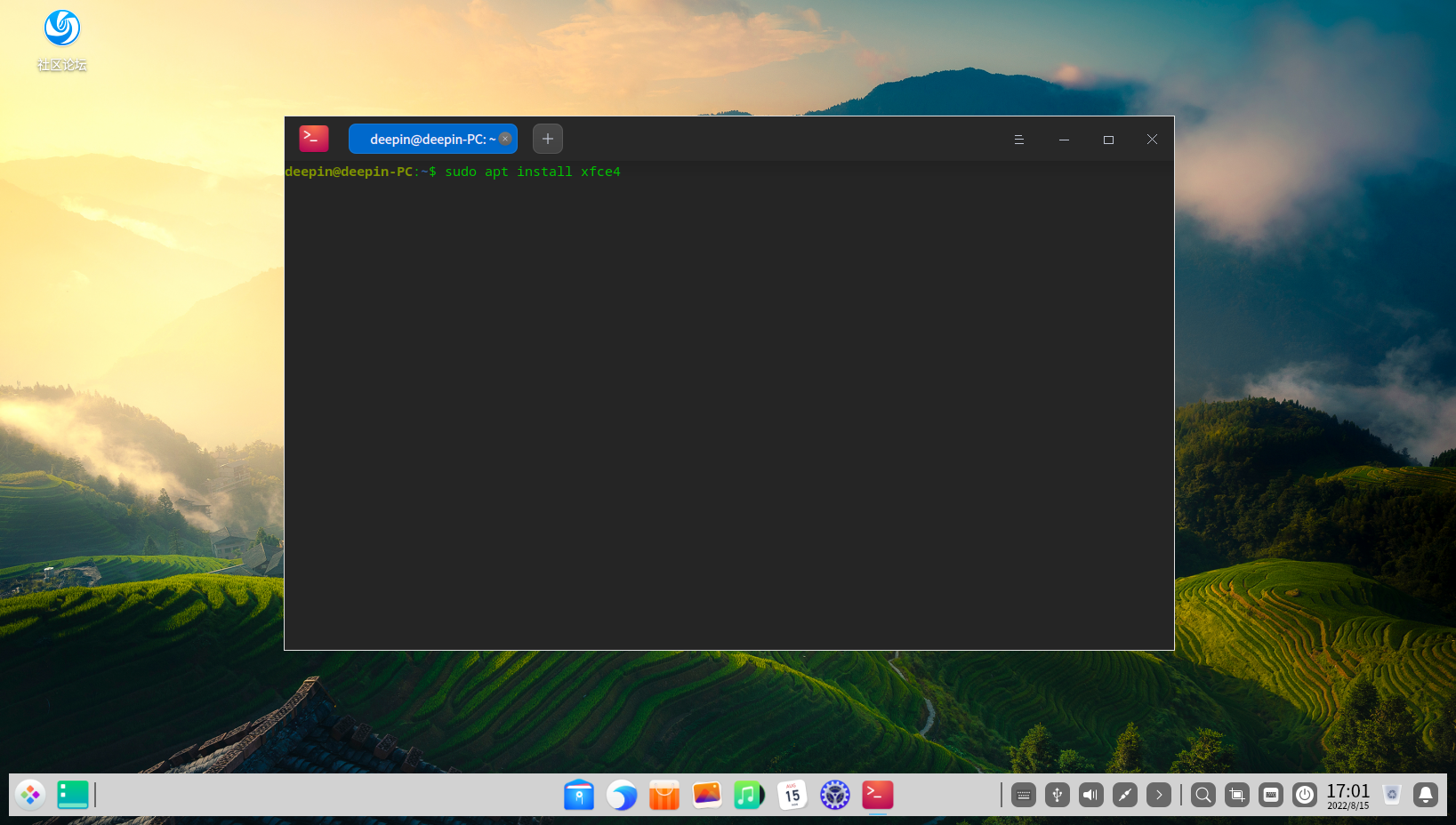Open the notification bell in the dock

tap(1426, 795)
